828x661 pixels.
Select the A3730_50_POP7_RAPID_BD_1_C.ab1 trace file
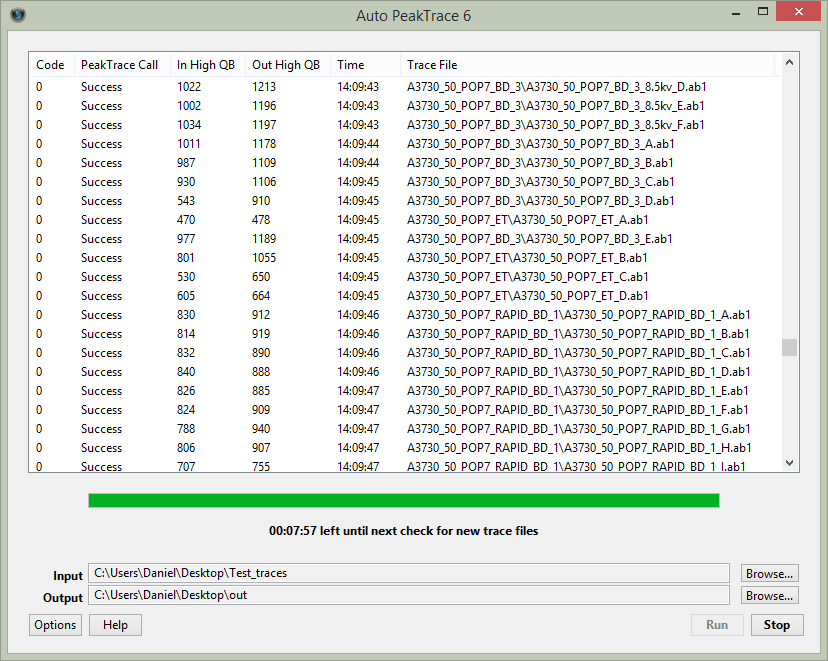[579, 353]
